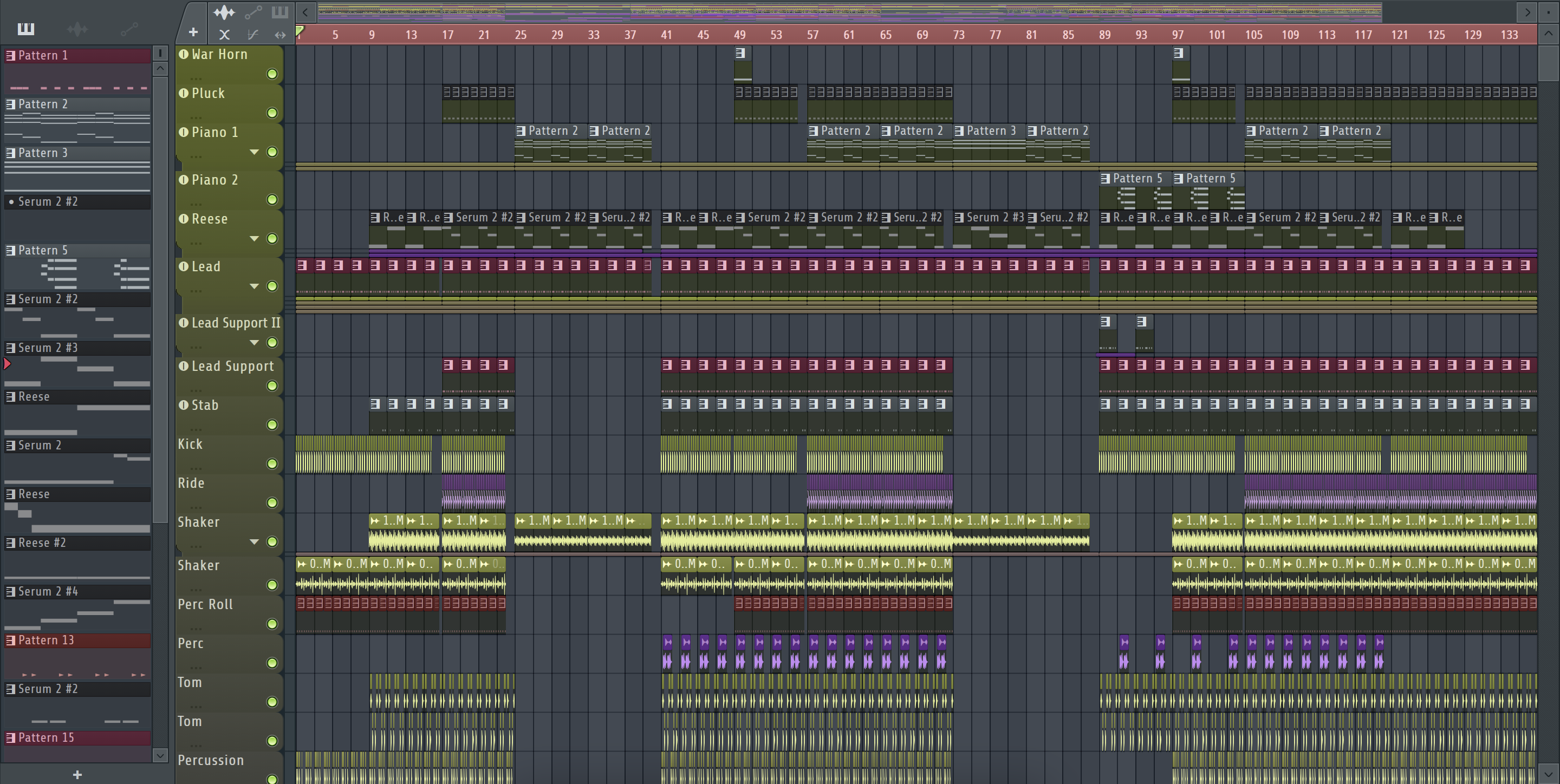Screen dimensions: 1560x784
Task: Select the Perc track name
Action: pyautogui.click(x=190, y=643)
